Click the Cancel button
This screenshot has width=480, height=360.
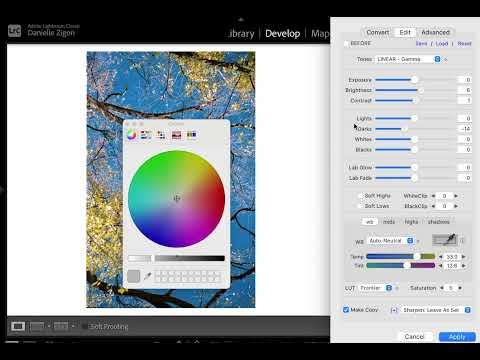point(414,337)
